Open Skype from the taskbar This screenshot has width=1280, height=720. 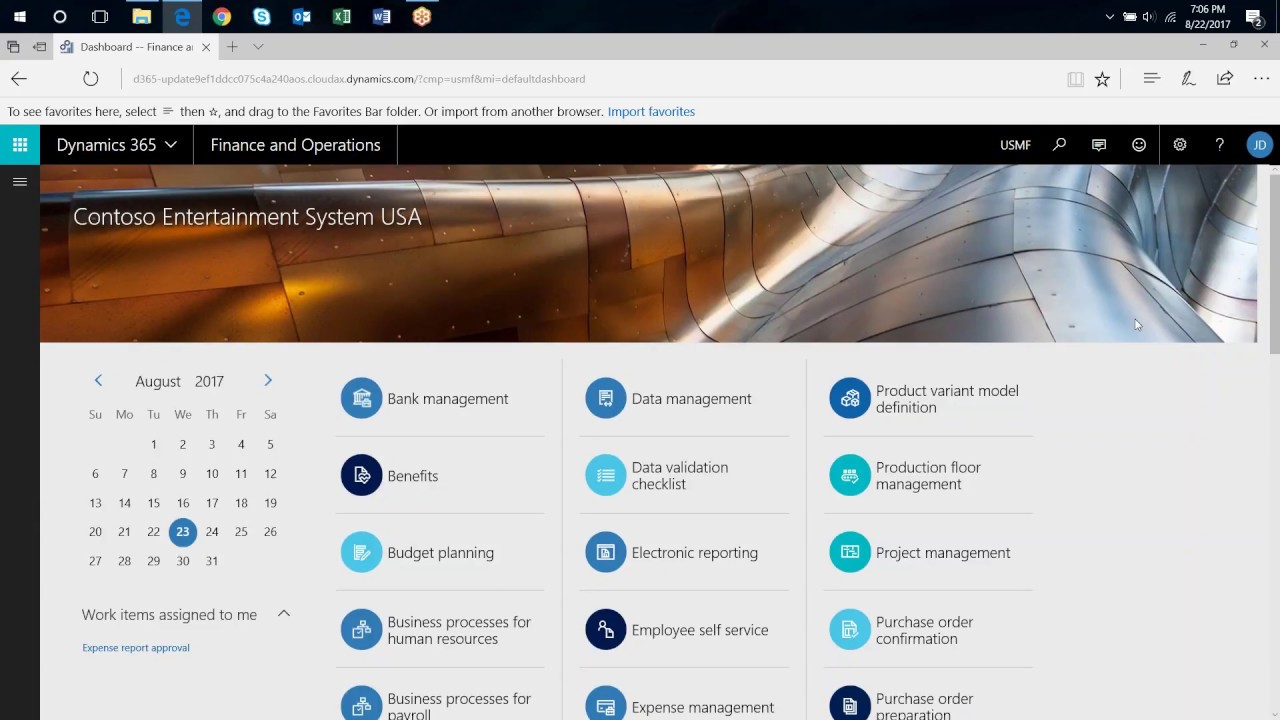point(262,16)
